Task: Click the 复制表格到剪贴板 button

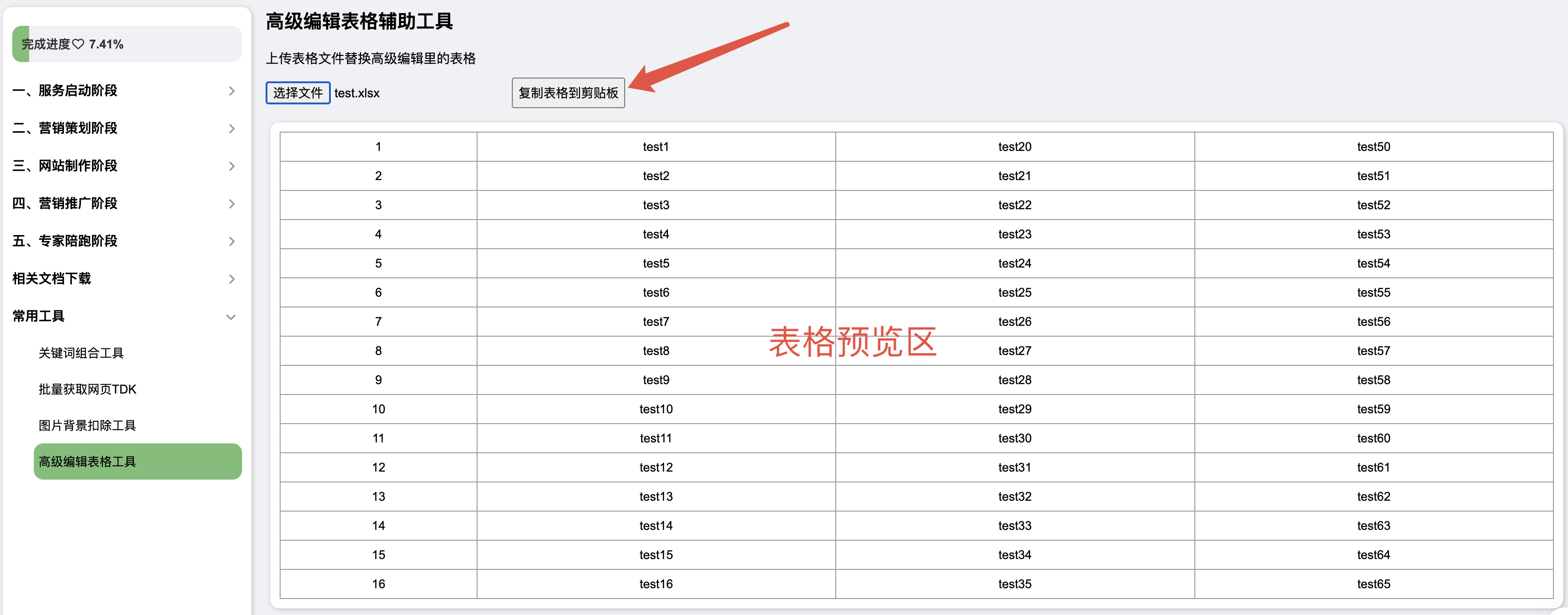Action: [x=568, y=93]
